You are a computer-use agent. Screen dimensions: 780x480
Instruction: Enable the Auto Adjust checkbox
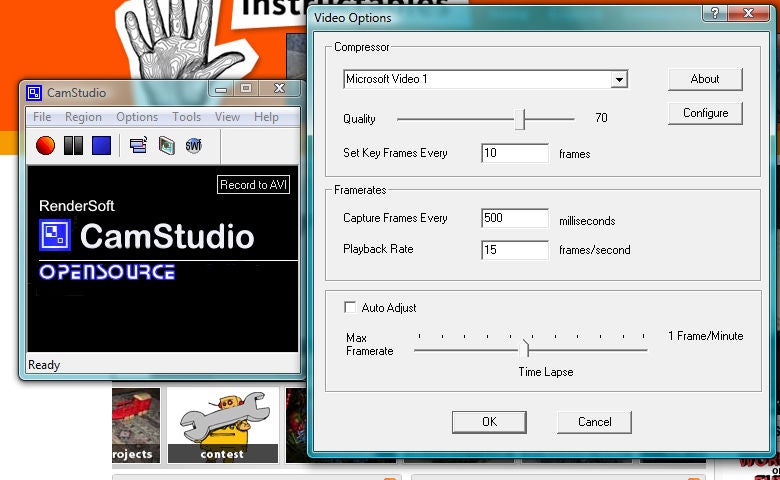coord(350,307)
